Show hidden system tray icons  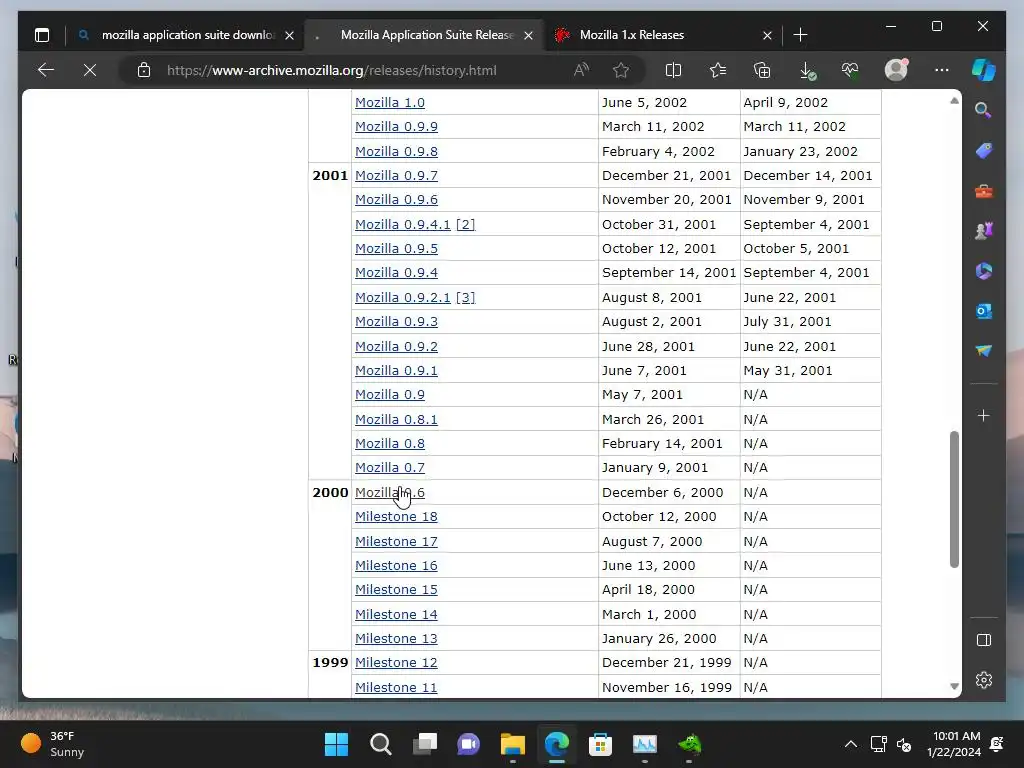point(850,744)
